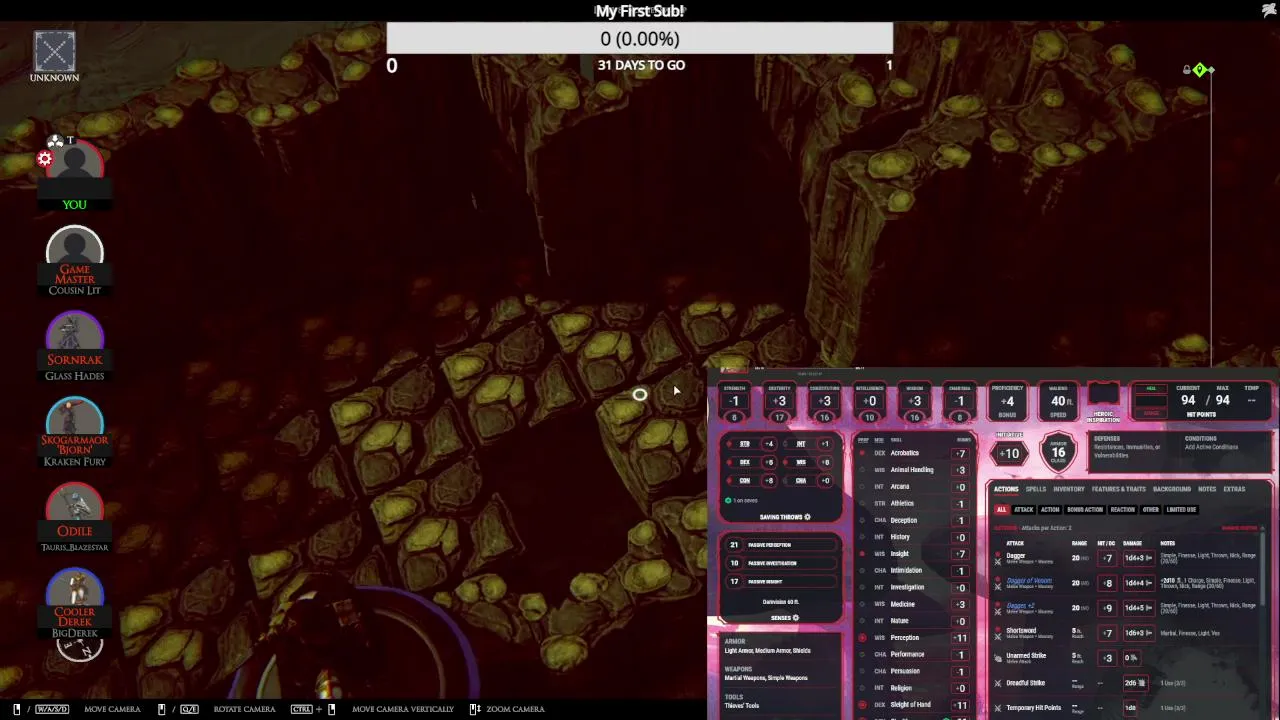Click the green diamond marker icon
Screen dimensions: 1280x720
point(1200,69)
